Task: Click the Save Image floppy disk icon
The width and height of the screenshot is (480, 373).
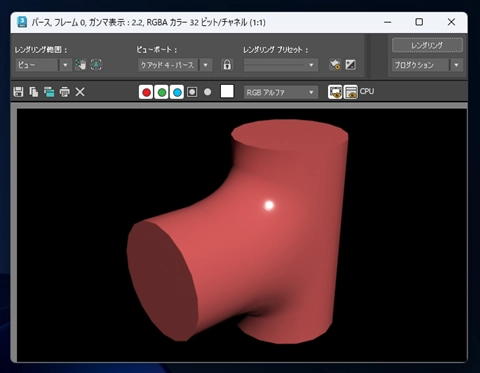Action: pos(18,92)
